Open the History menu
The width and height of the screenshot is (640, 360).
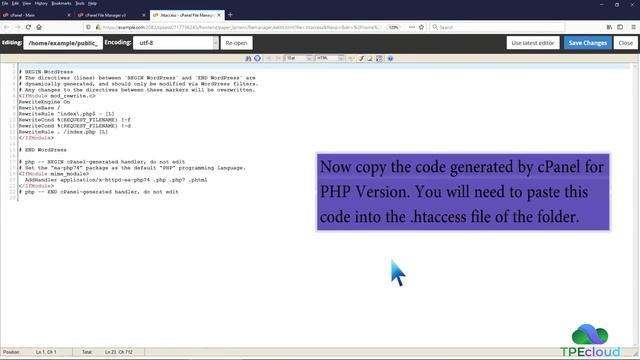(41, 3)
